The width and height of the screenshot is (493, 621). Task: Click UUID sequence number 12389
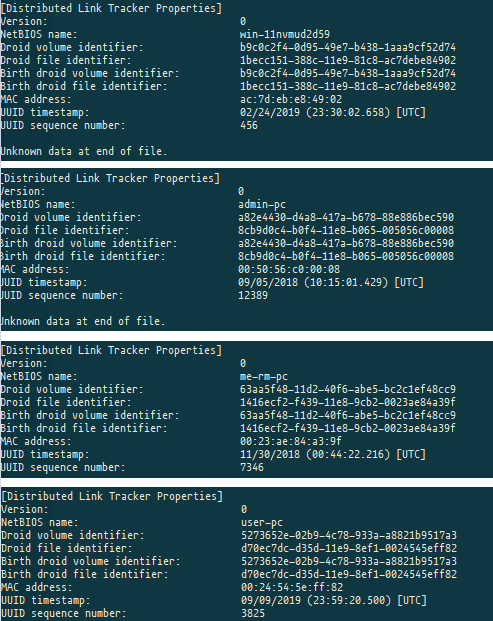coord(253,295)
